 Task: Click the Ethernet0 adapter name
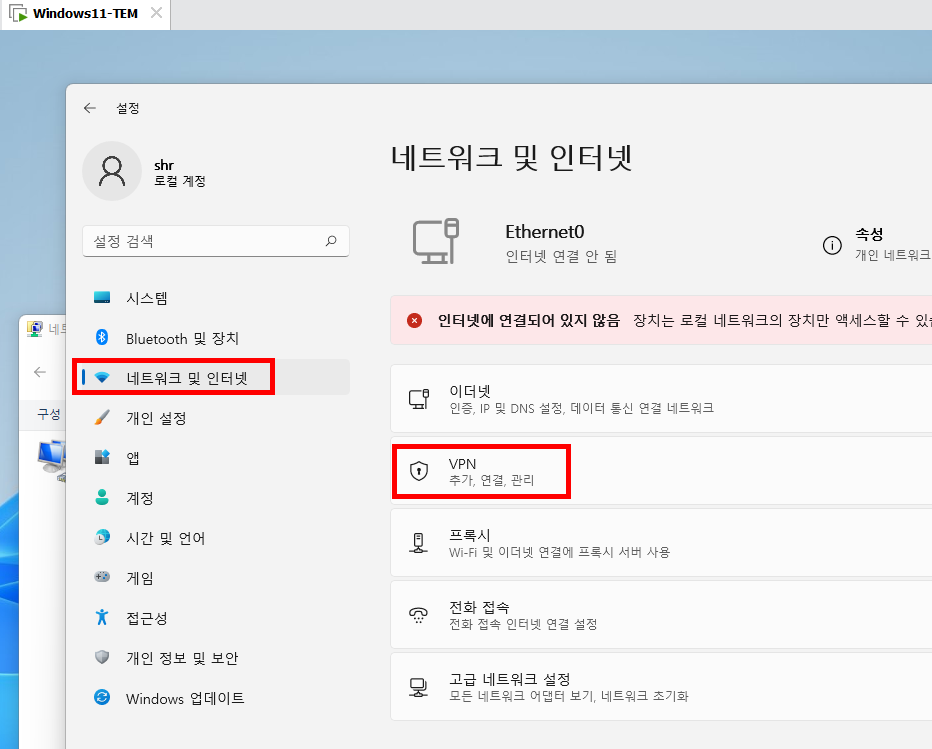[544, 232]
